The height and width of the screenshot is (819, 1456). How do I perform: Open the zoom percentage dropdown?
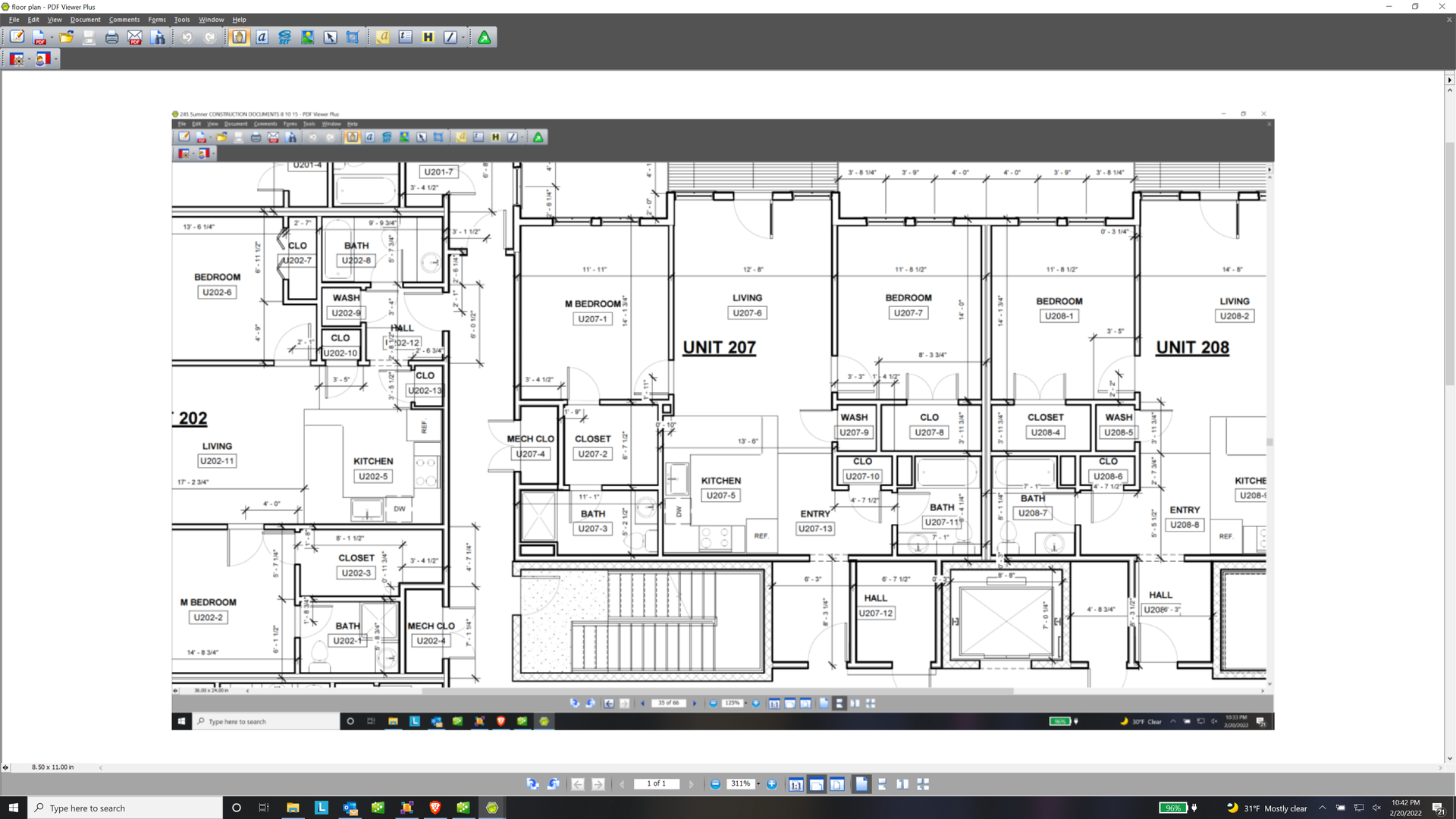(x=758, y=784)
